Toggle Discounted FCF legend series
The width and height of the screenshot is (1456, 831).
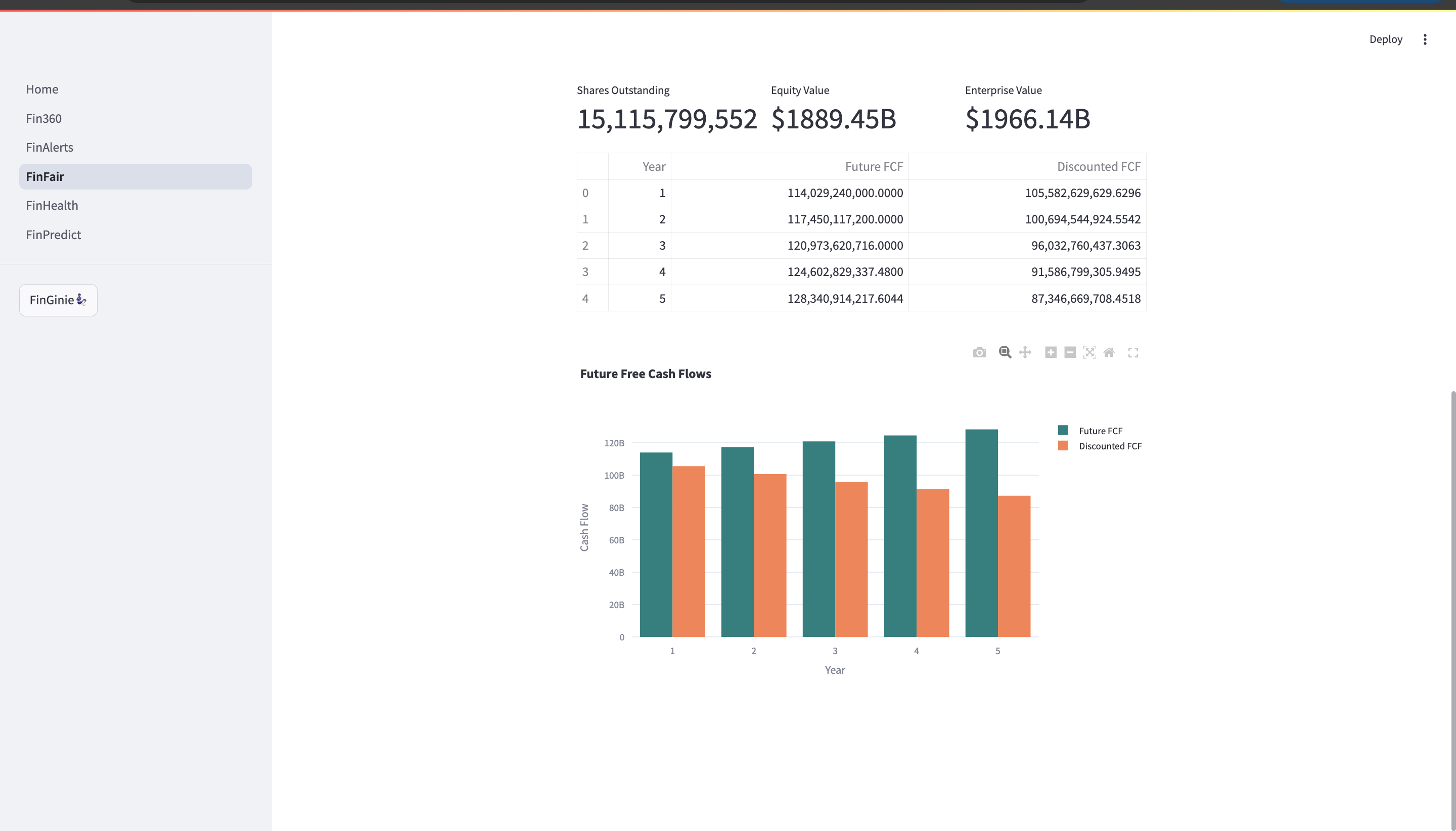[1110, 446]
